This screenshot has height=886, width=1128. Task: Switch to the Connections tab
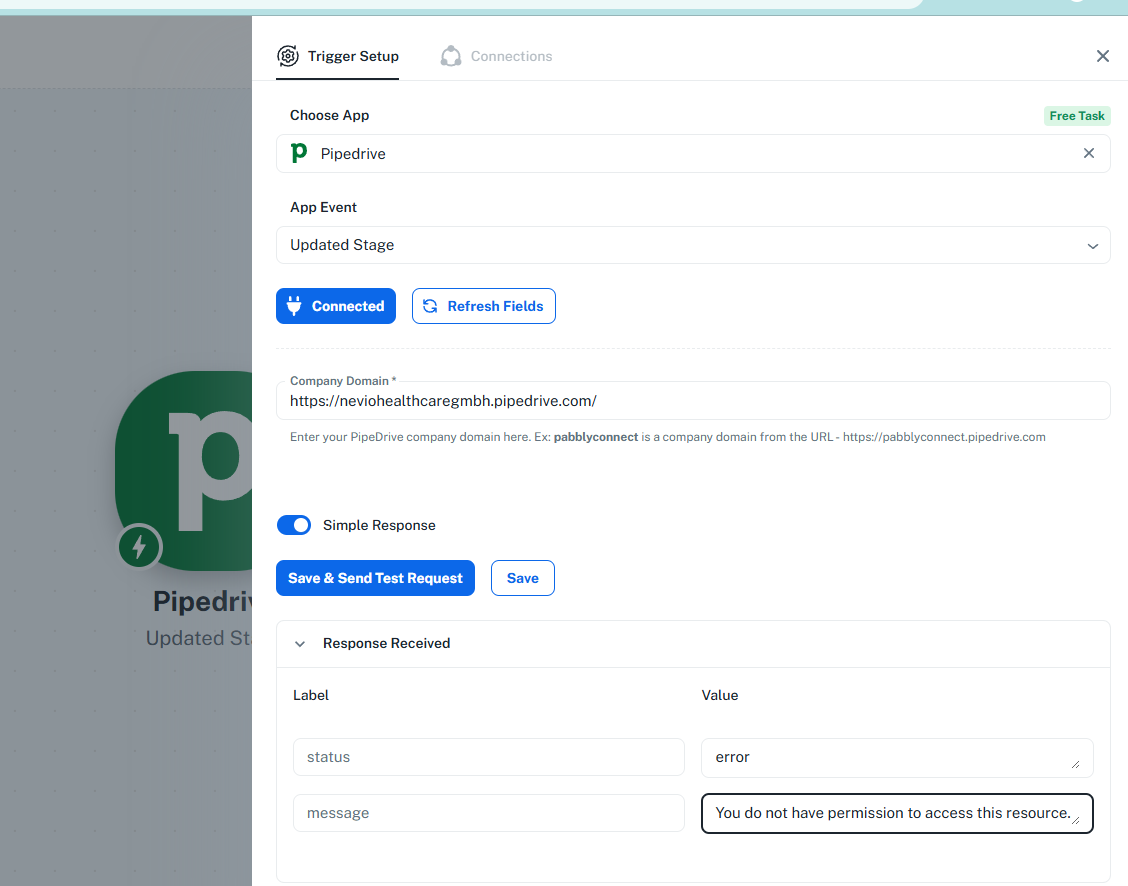click(510, 56)
